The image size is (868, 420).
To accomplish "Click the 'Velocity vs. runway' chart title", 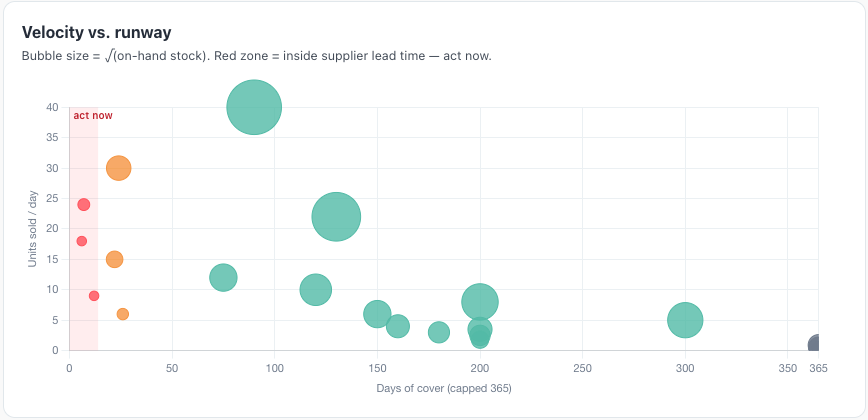I will pos(96,33).
